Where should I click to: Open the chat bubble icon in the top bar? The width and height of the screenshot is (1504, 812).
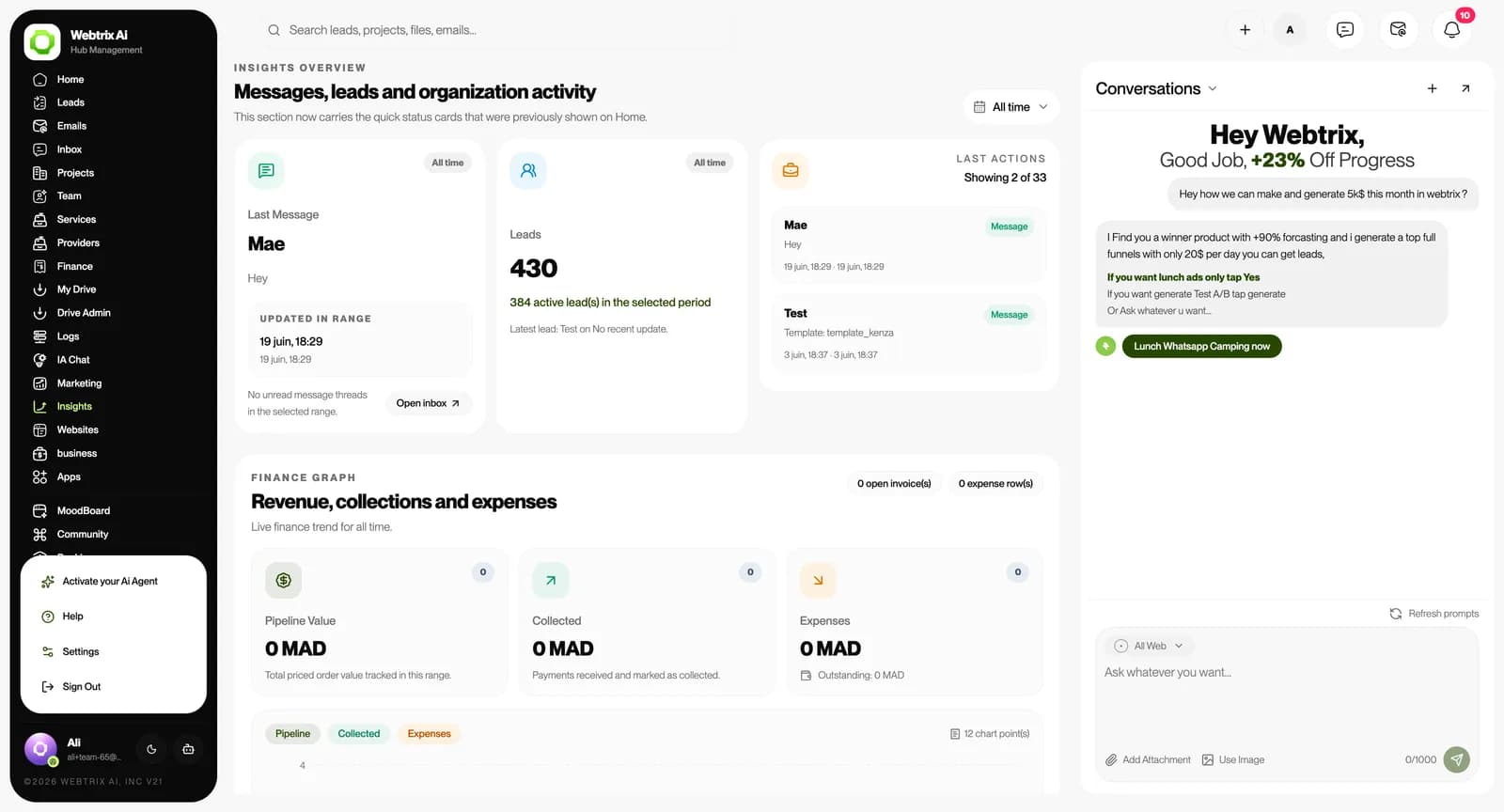point(1345,30)
